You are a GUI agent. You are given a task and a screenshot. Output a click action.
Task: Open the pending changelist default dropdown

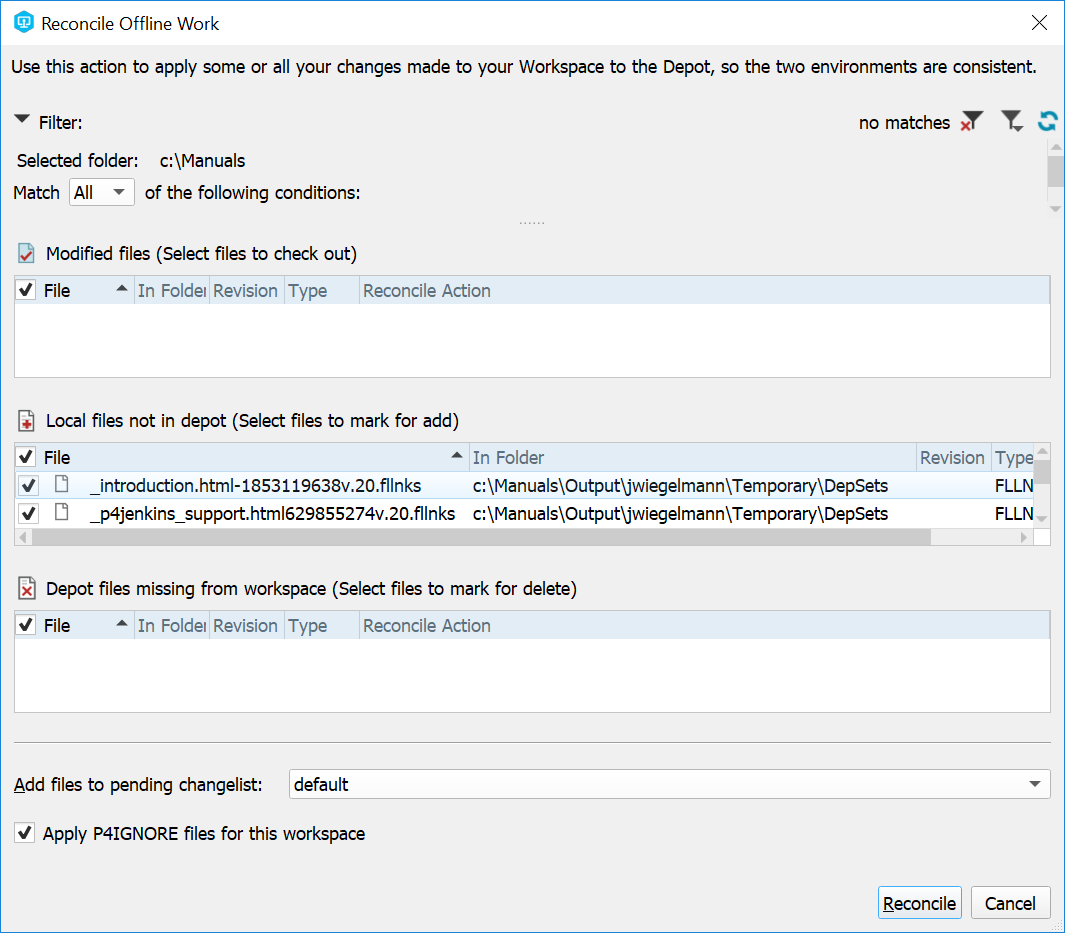tap(669, 785)
